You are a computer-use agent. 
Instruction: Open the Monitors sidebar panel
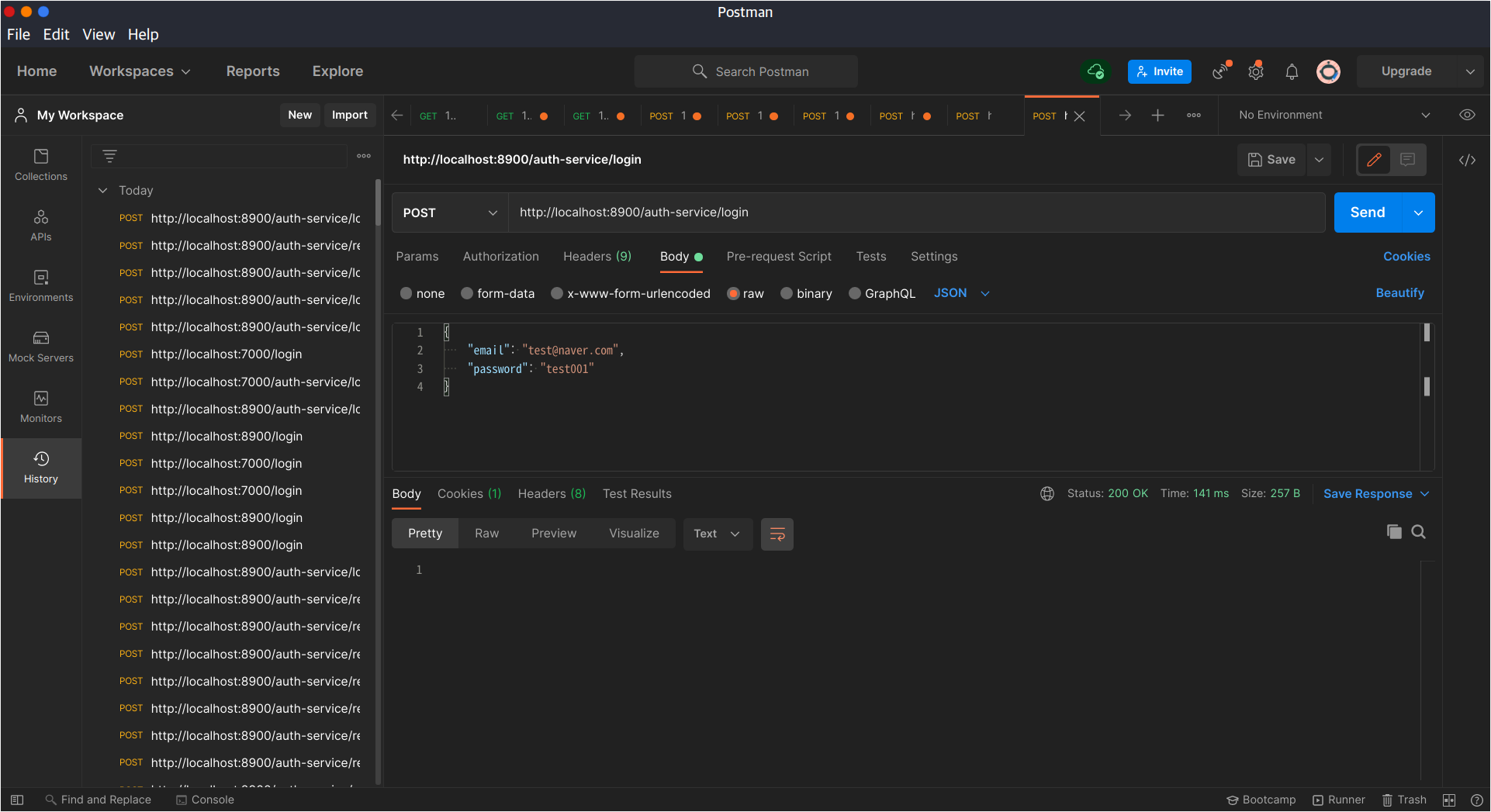pyautogui.click(x=41, y=407)
